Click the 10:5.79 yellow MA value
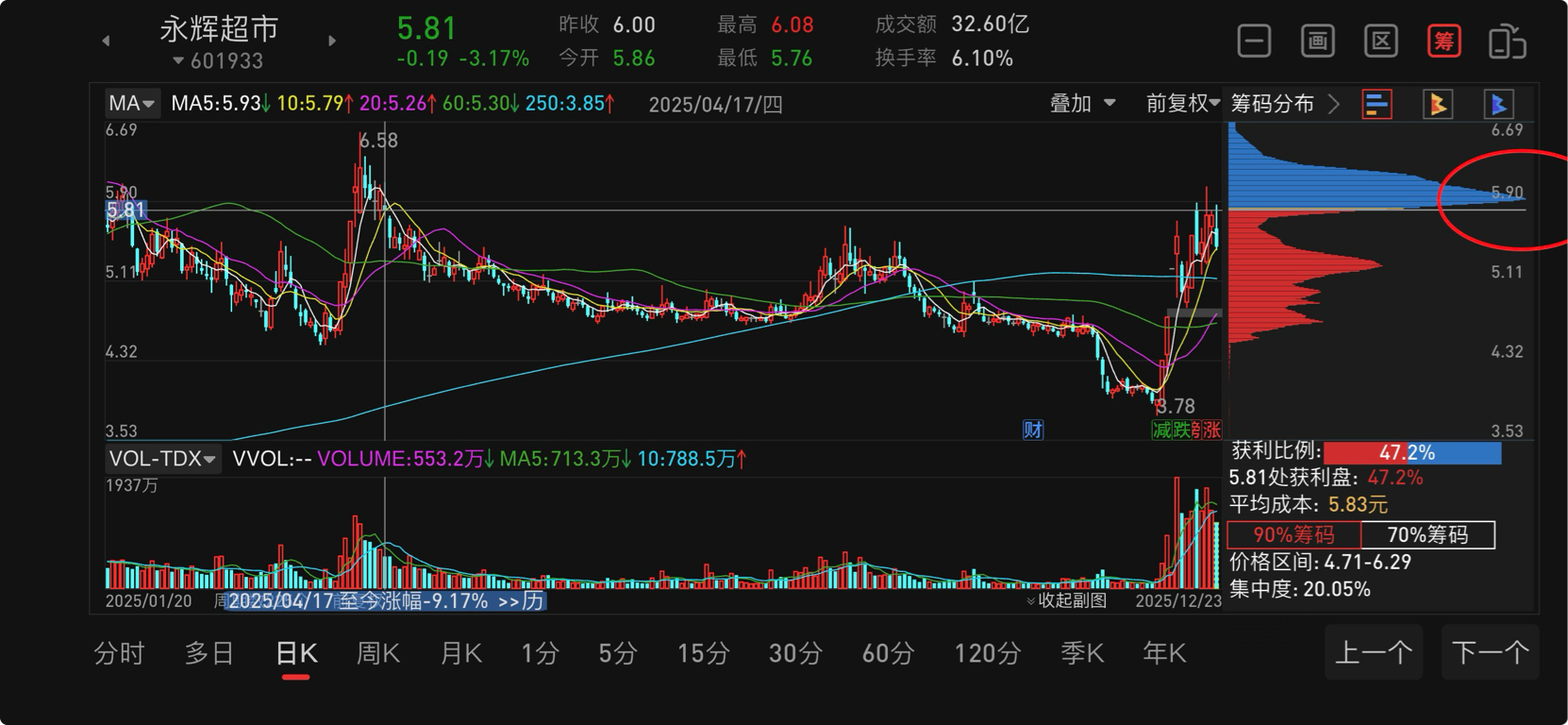 tap(315, 103)
